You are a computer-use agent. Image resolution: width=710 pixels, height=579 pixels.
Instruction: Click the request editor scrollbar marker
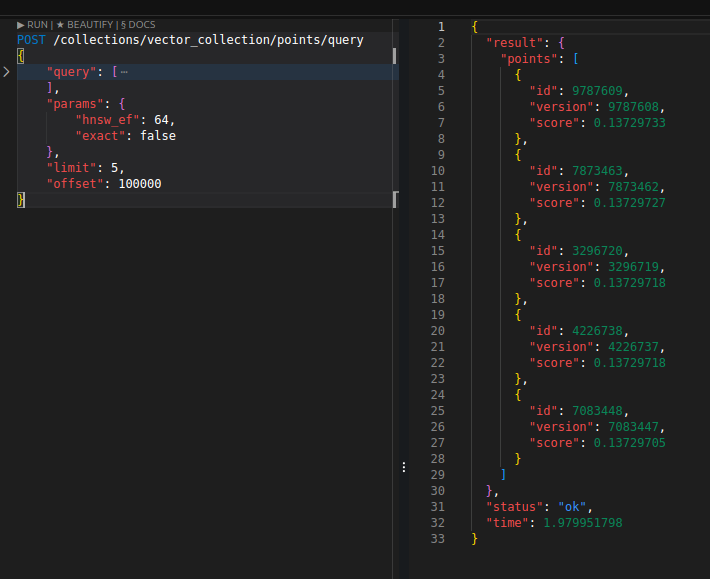click(x=395, y=55)
